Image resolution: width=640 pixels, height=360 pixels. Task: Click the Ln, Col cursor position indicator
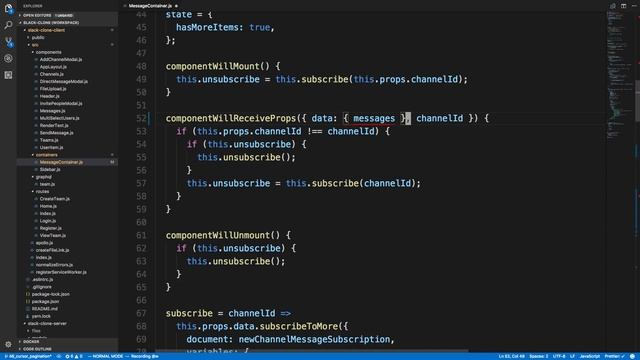(511, 356)
